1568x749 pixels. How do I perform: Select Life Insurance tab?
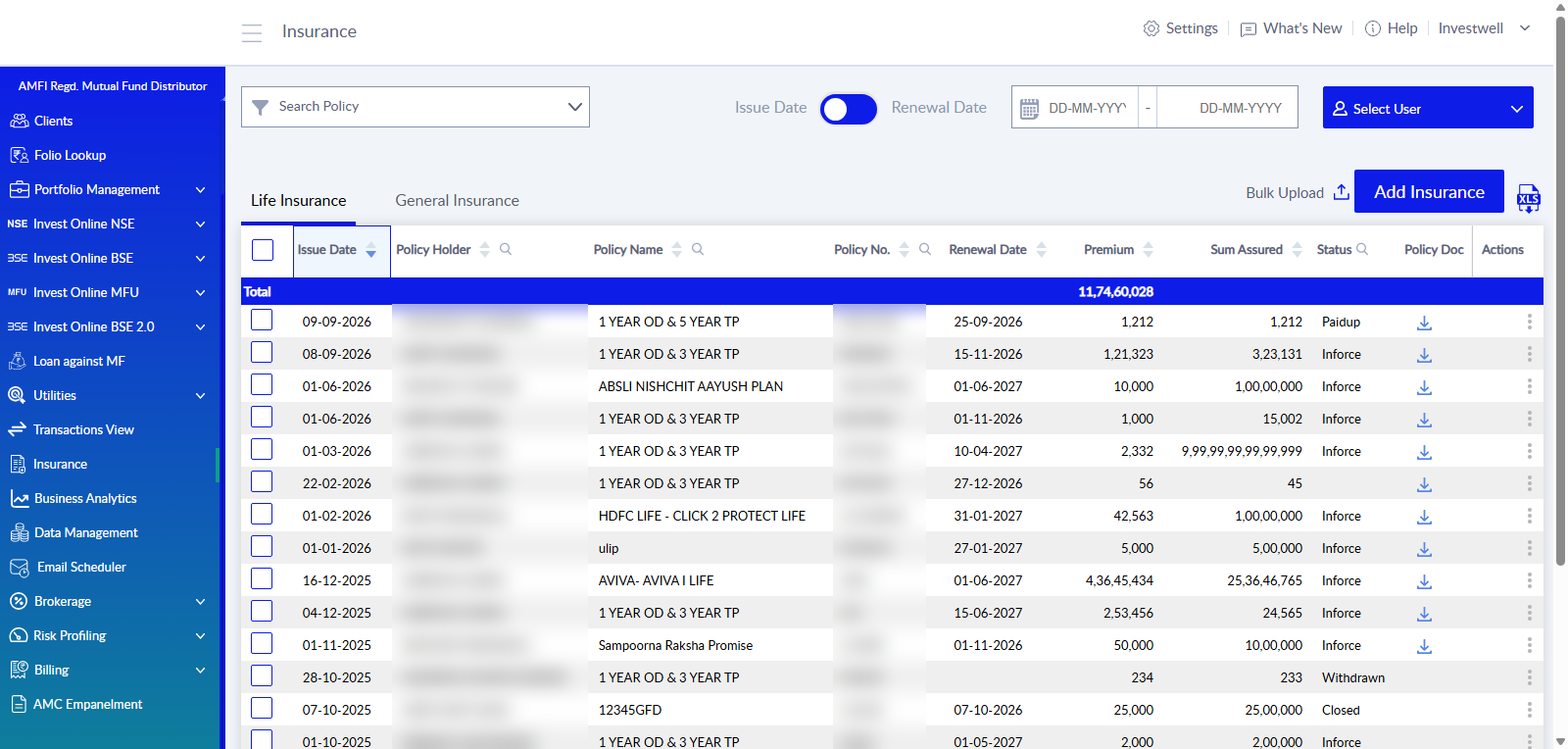click(299, 200)
